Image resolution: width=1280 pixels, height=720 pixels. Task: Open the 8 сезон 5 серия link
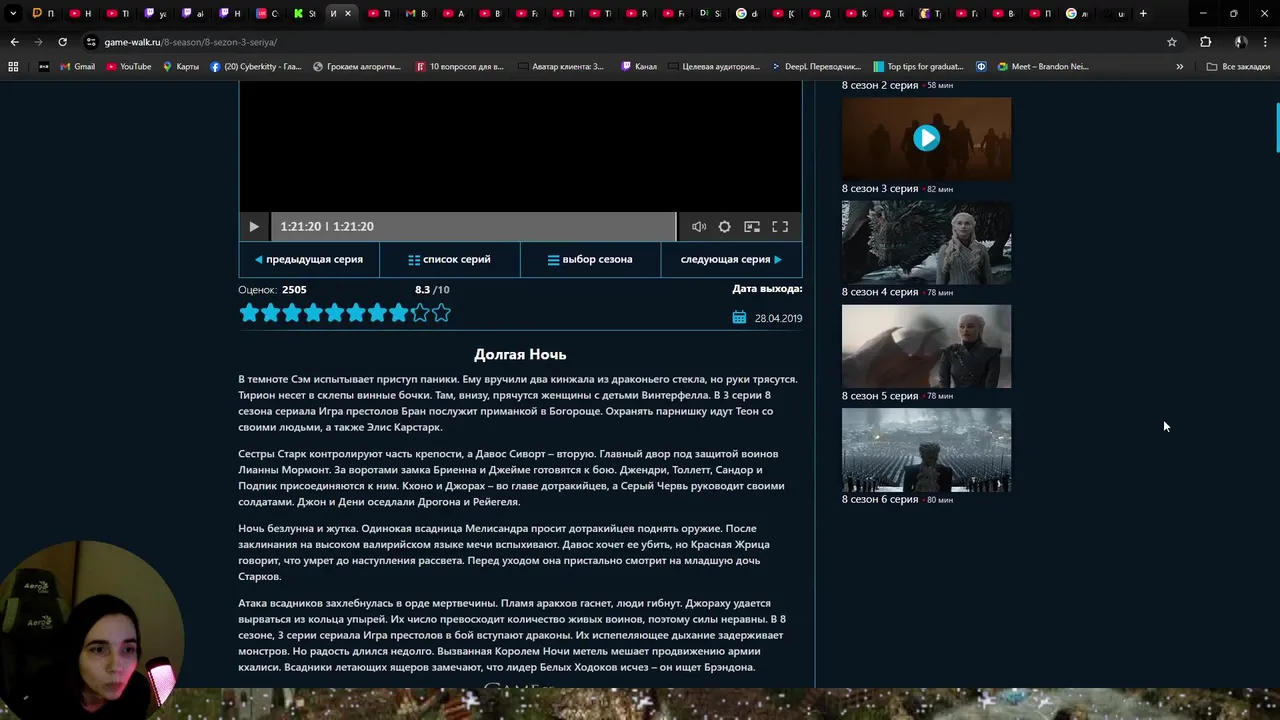(x=880, y=396)
